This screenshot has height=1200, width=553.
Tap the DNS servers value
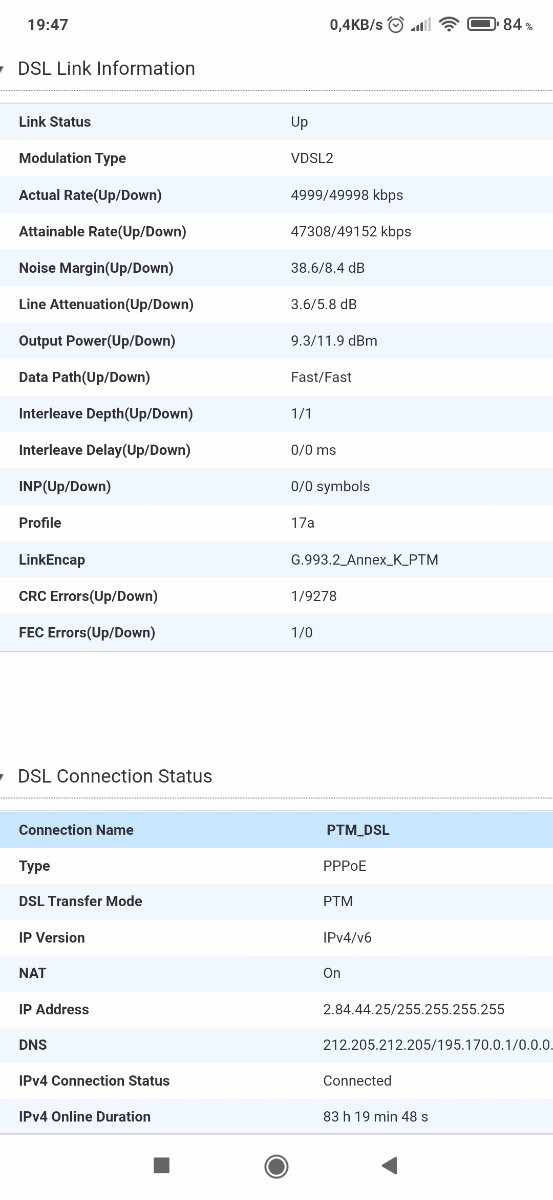point(438,1045)
